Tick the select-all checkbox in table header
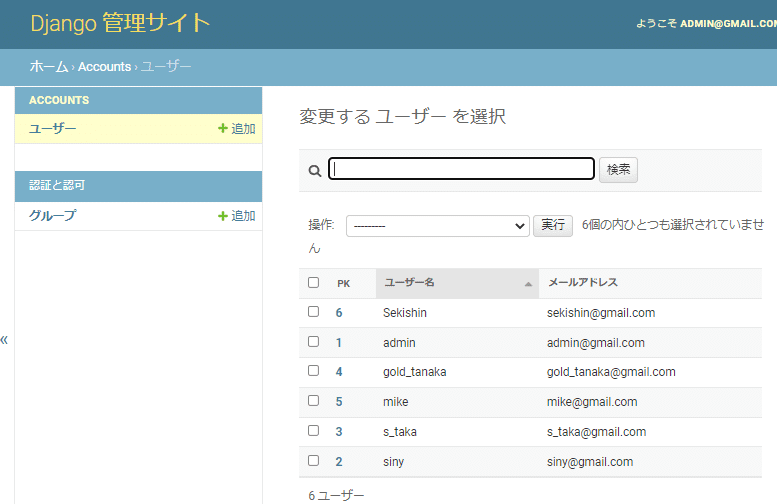 (313, 282)
